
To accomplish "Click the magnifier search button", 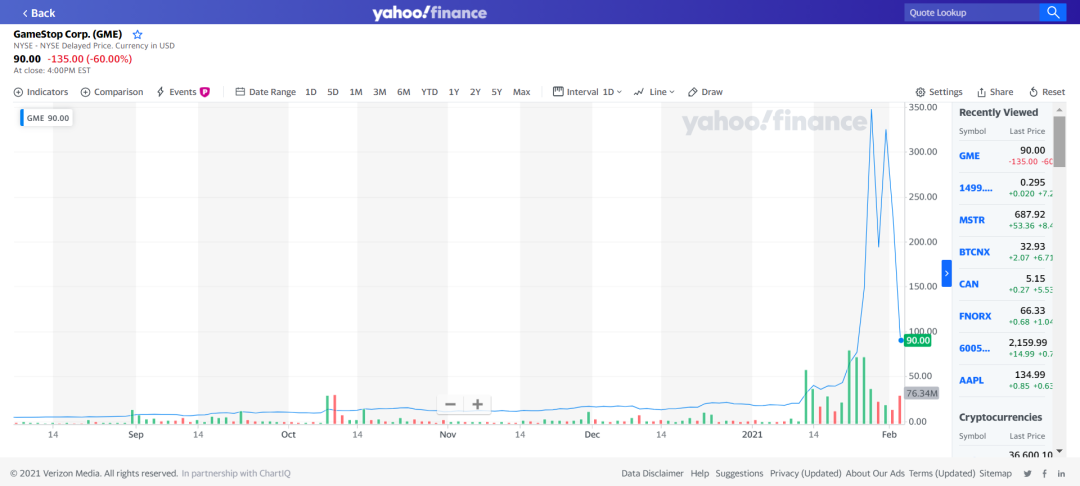I will (x=1052, y=12).
